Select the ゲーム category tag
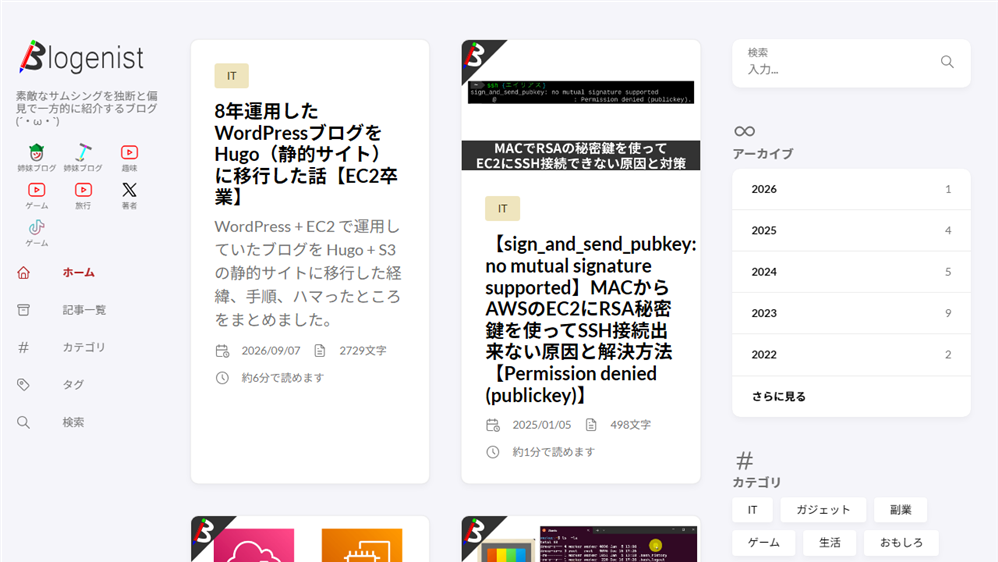Screen dimensions: 998x562 pos(764,543)
